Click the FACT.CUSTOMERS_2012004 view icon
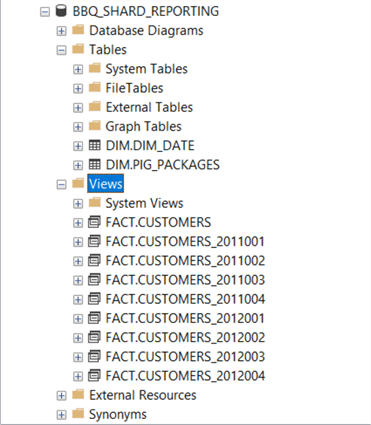The width and height of the screenshot is (371, 425). [94, 376]
